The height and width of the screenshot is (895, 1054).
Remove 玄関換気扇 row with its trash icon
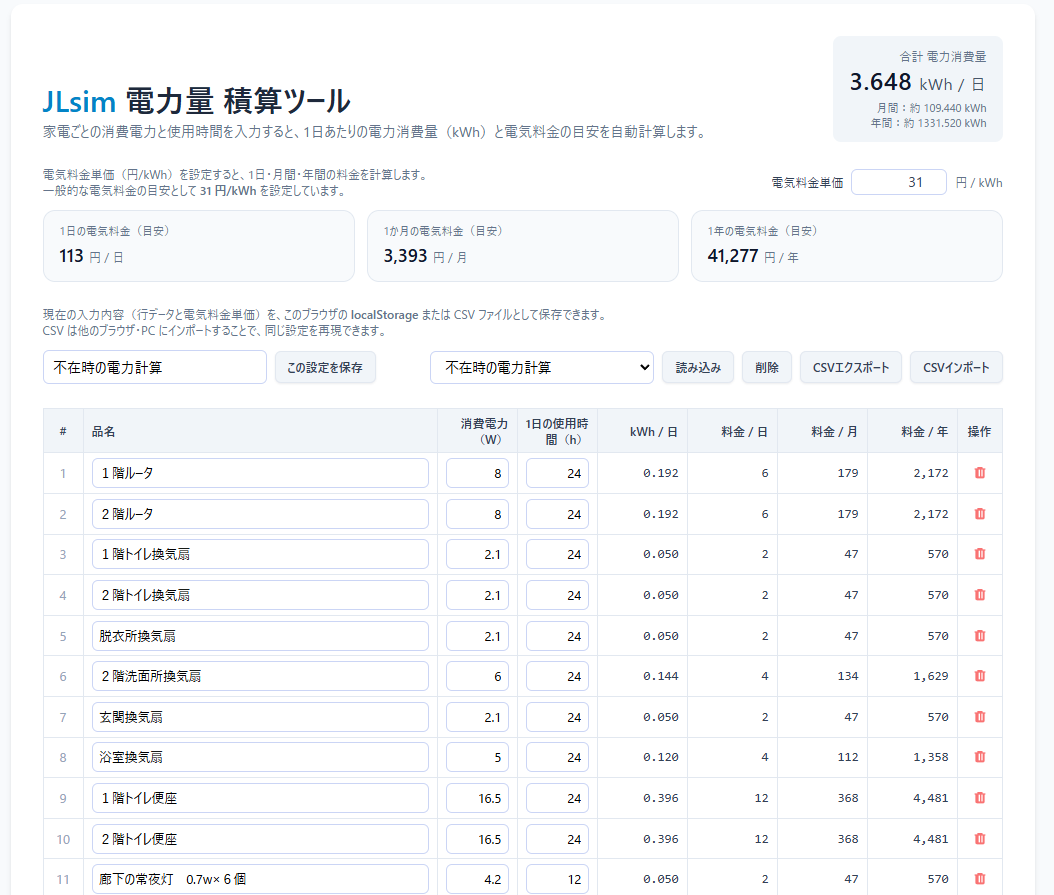pos(979,717)
